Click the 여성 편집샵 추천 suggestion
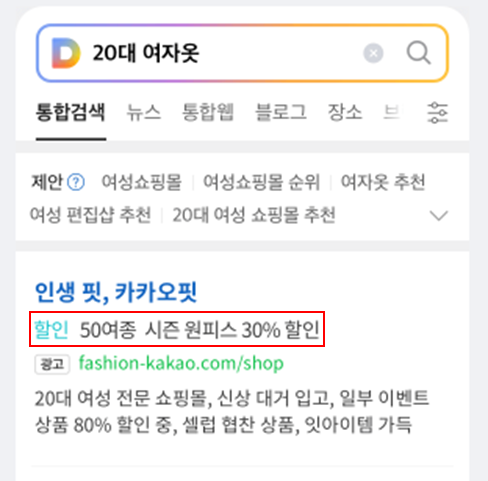Viewport: 488px width, 481px height. pyautogui.click(x=91, y=215)
